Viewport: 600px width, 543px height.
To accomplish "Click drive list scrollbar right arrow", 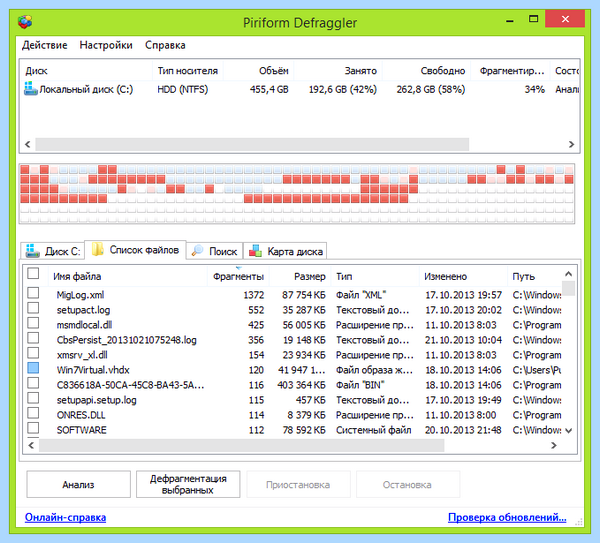I will point(571,144).
